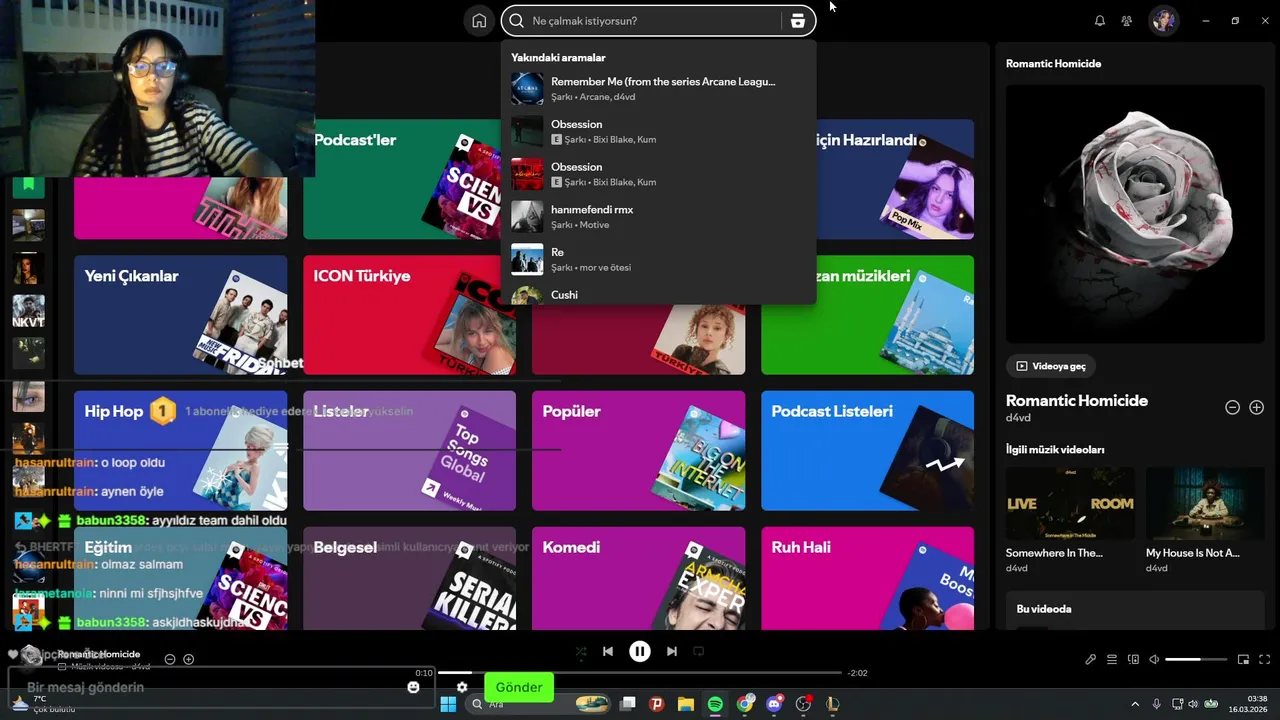Toggle the repeat button in player bar

pos(699,651)
